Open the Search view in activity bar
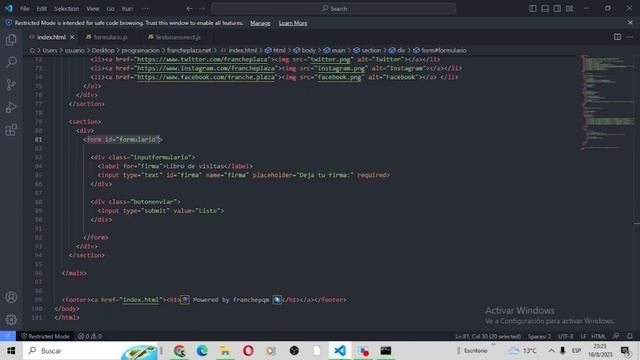 (x=11, y=62)
